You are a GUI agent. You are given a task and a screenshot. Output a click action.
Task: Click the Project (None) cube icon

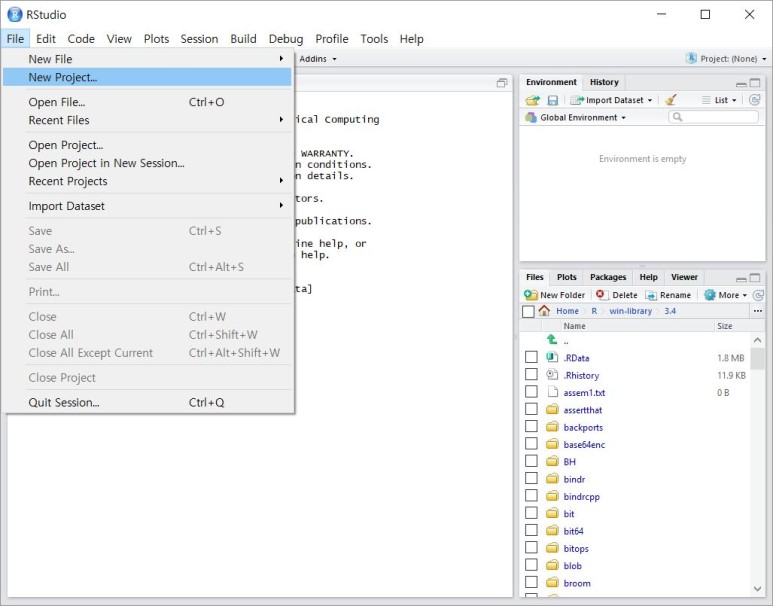point(691,58)
